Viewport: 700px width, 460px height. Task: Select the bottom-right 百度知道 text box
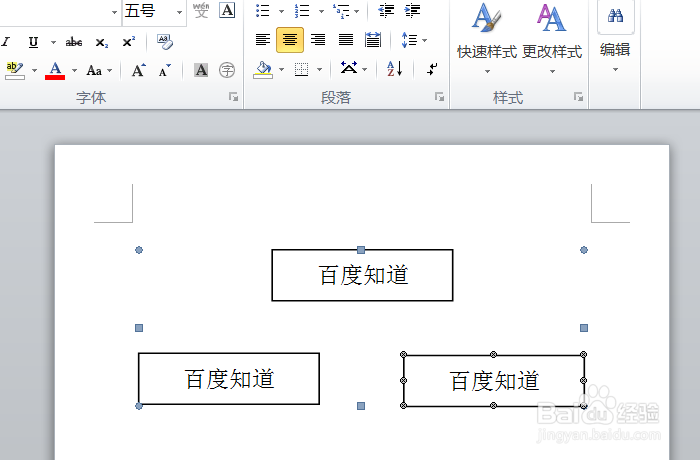[x=494, y=381]
